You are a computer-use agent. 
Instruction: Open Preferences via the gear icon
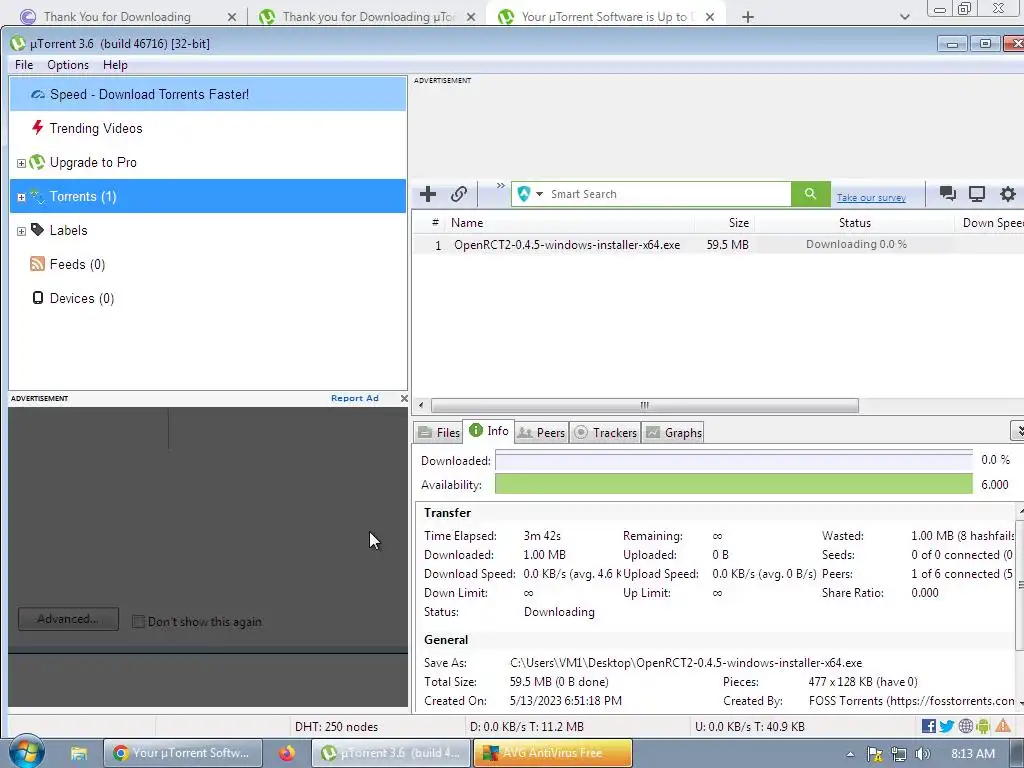point(1008,193)
